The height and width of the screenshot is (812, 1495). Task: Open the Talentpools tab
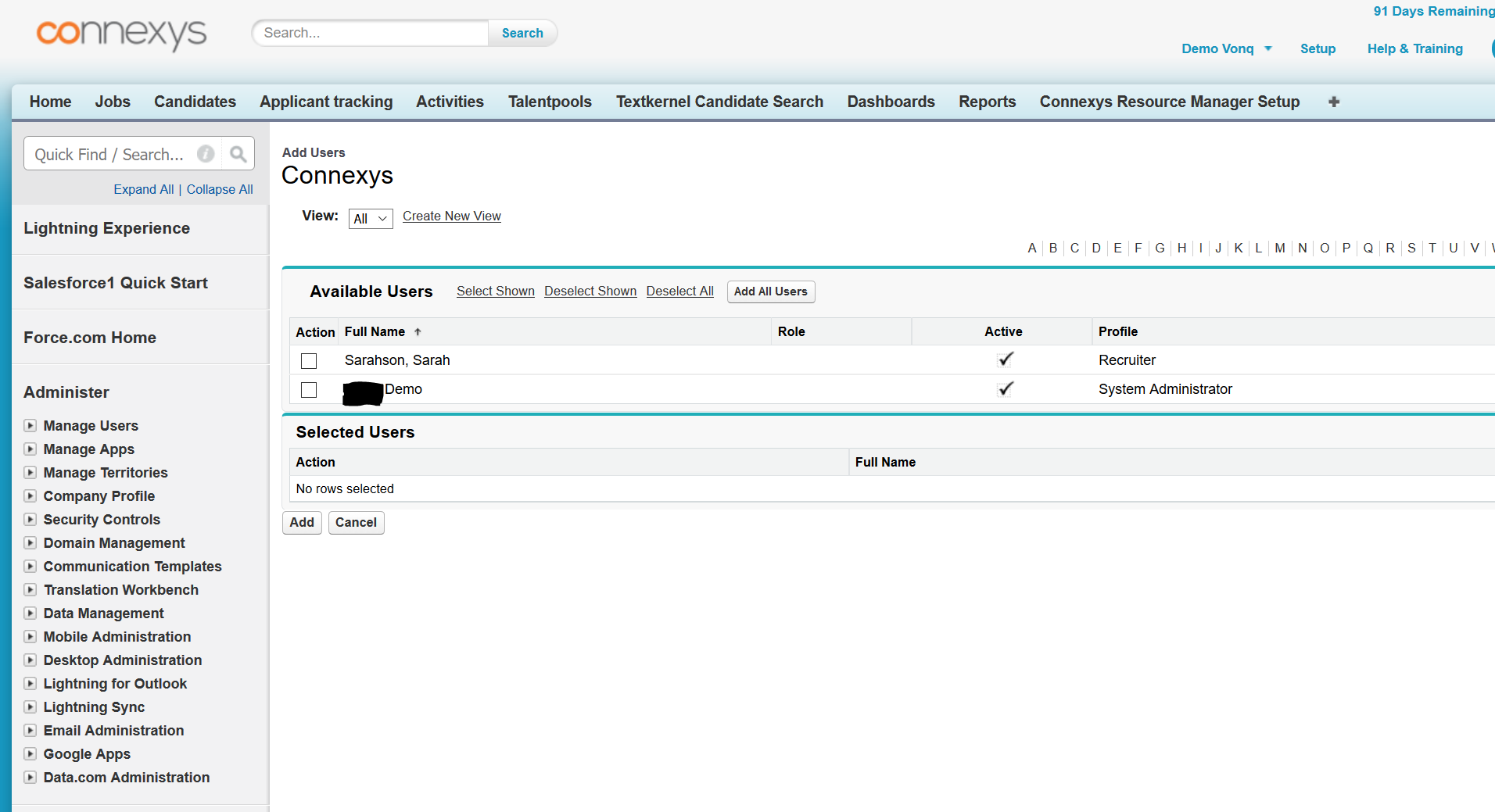point(550,102)
